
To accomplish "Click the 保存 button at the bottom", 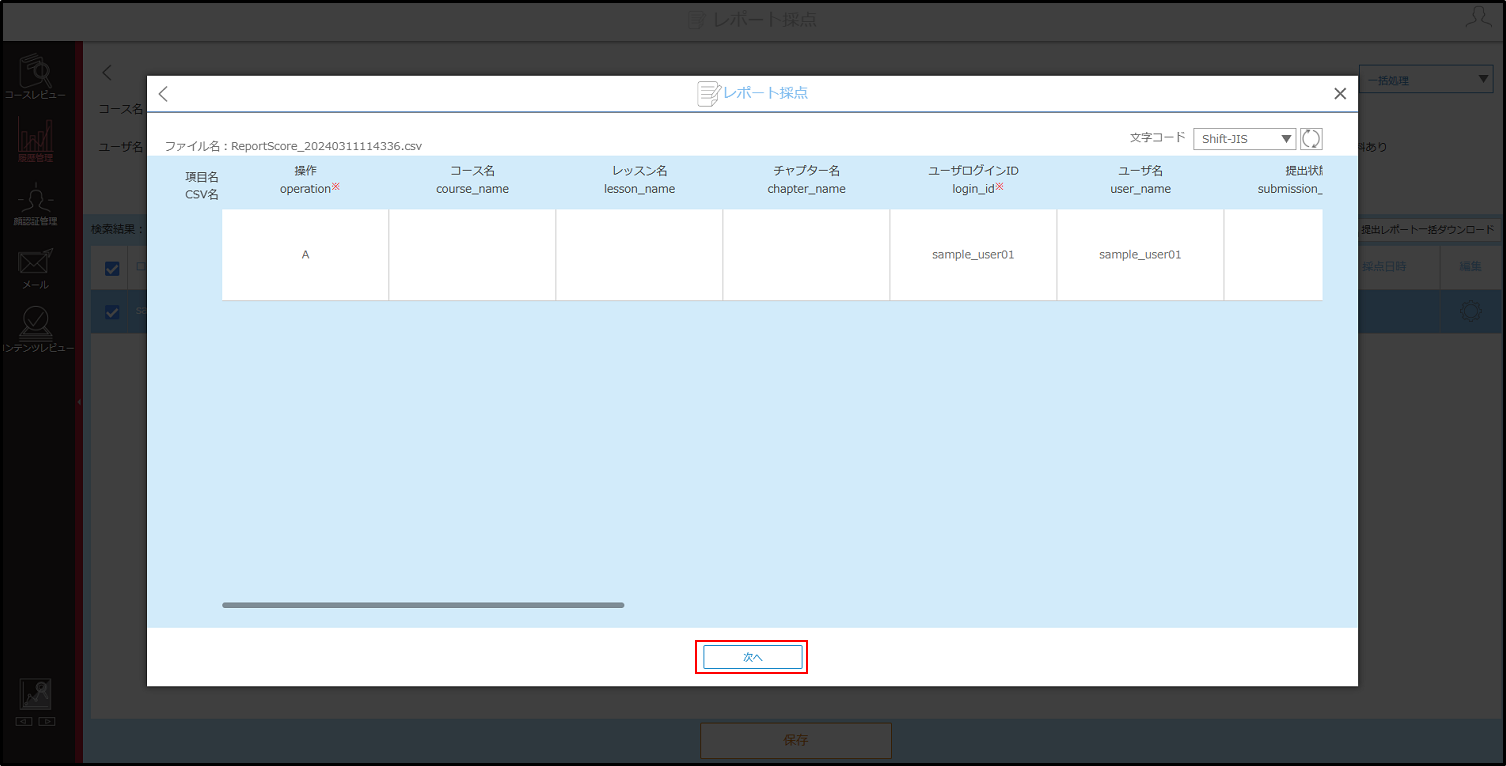I will coord(795,741).
